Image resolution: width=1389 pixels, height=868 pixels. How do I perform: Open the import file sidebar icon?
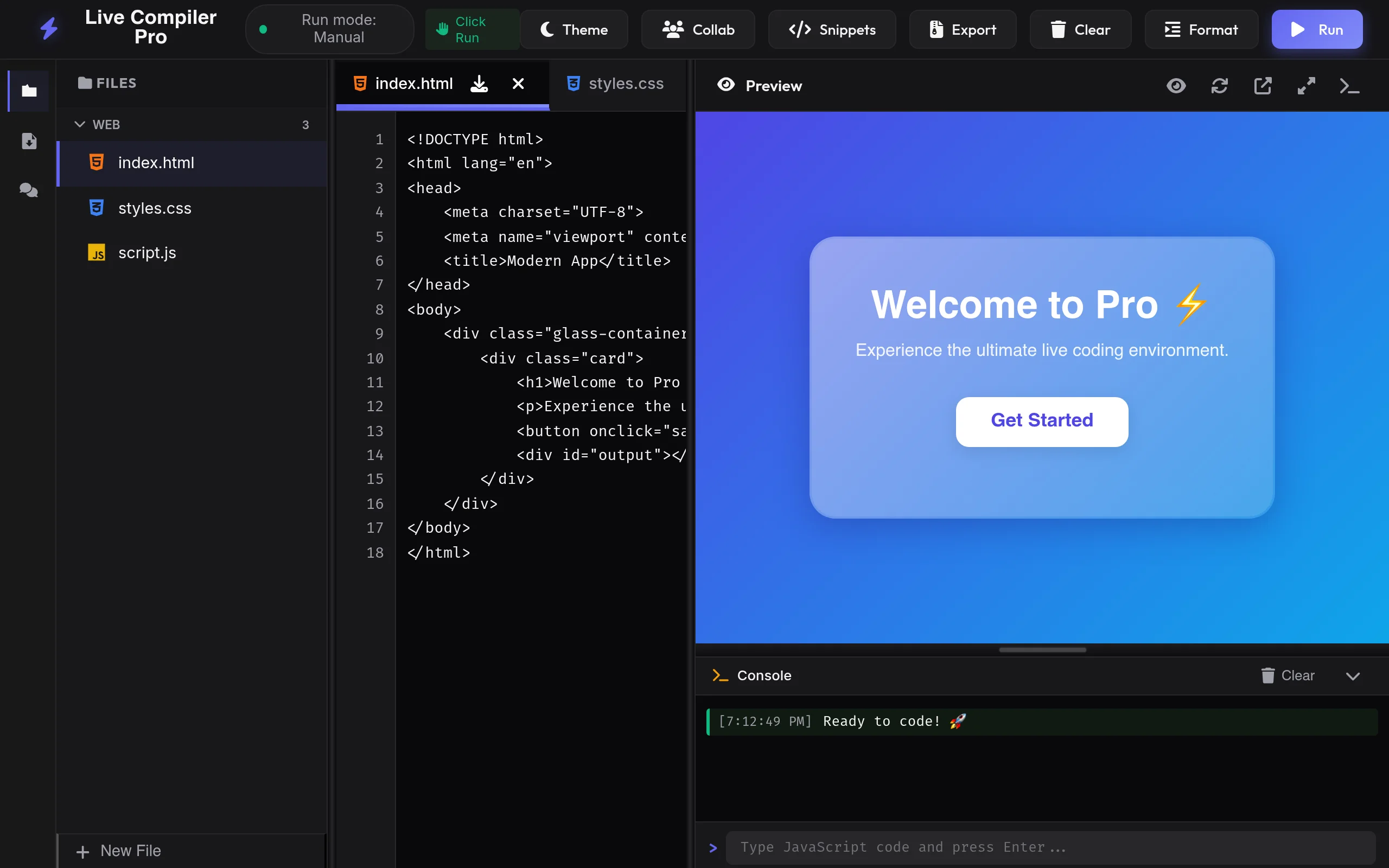29,141
